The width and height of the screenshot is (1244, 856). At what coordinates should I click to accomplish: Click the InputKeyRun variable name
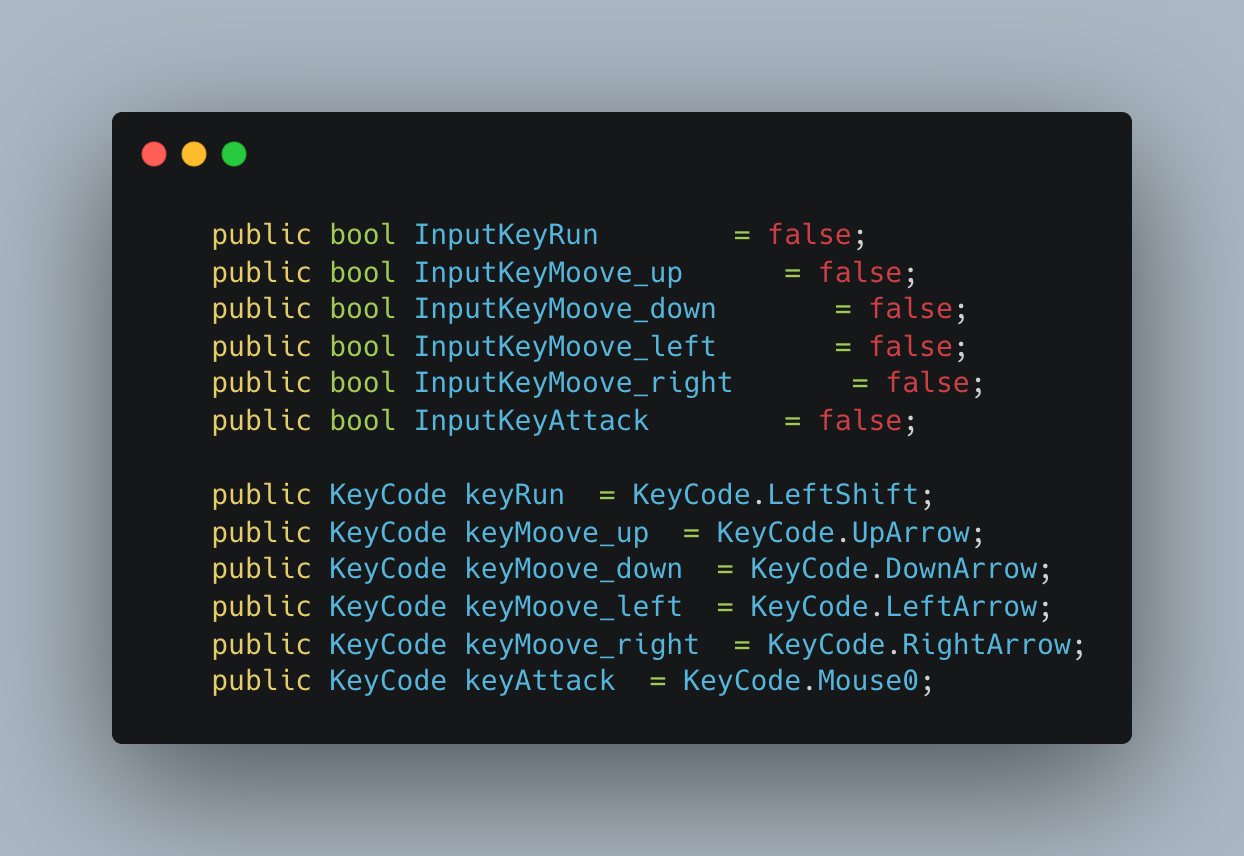point(506,235)
